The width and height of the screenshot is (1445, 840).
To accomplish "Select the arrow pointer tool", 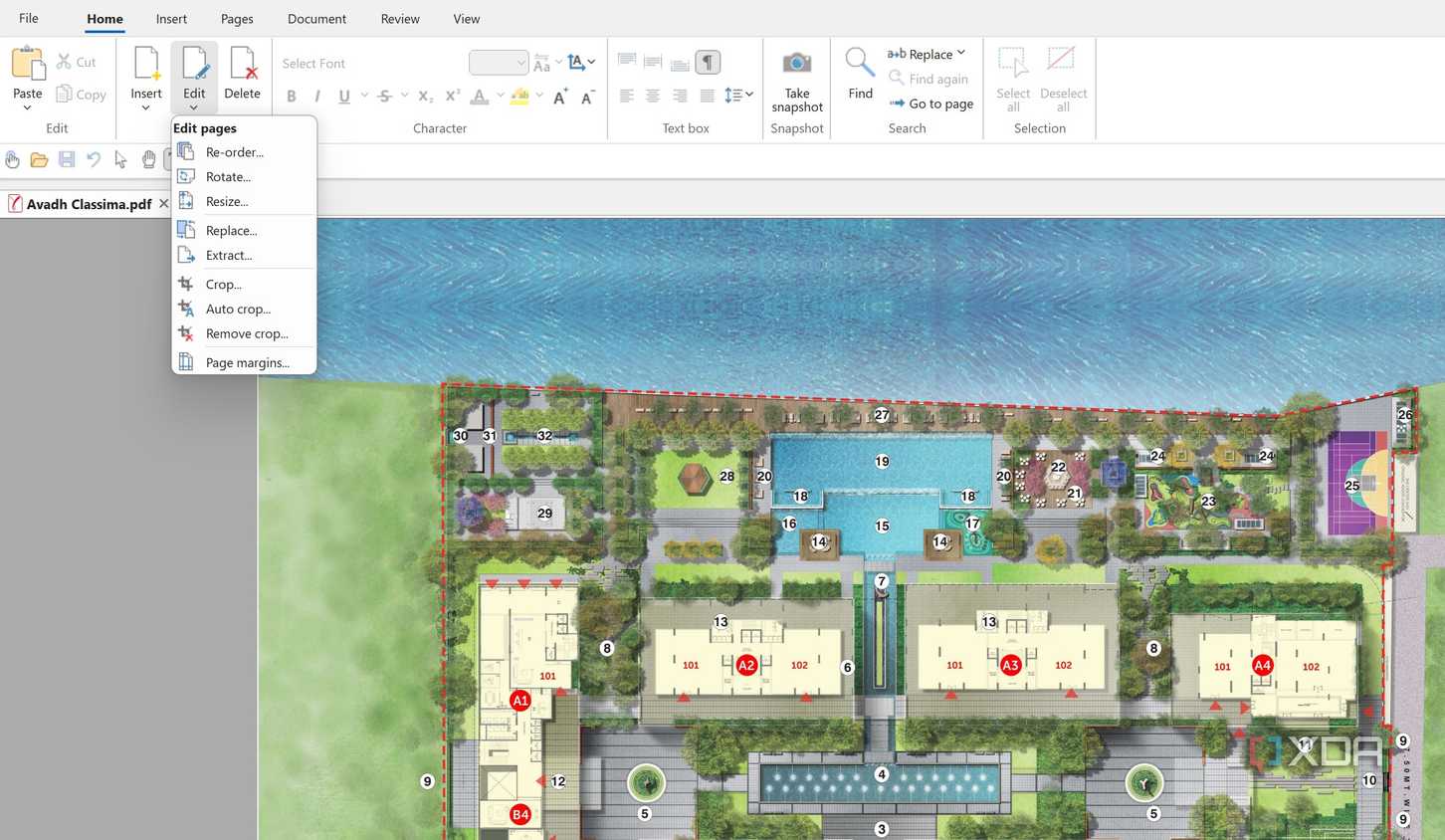I will click(x=120, y=159).
